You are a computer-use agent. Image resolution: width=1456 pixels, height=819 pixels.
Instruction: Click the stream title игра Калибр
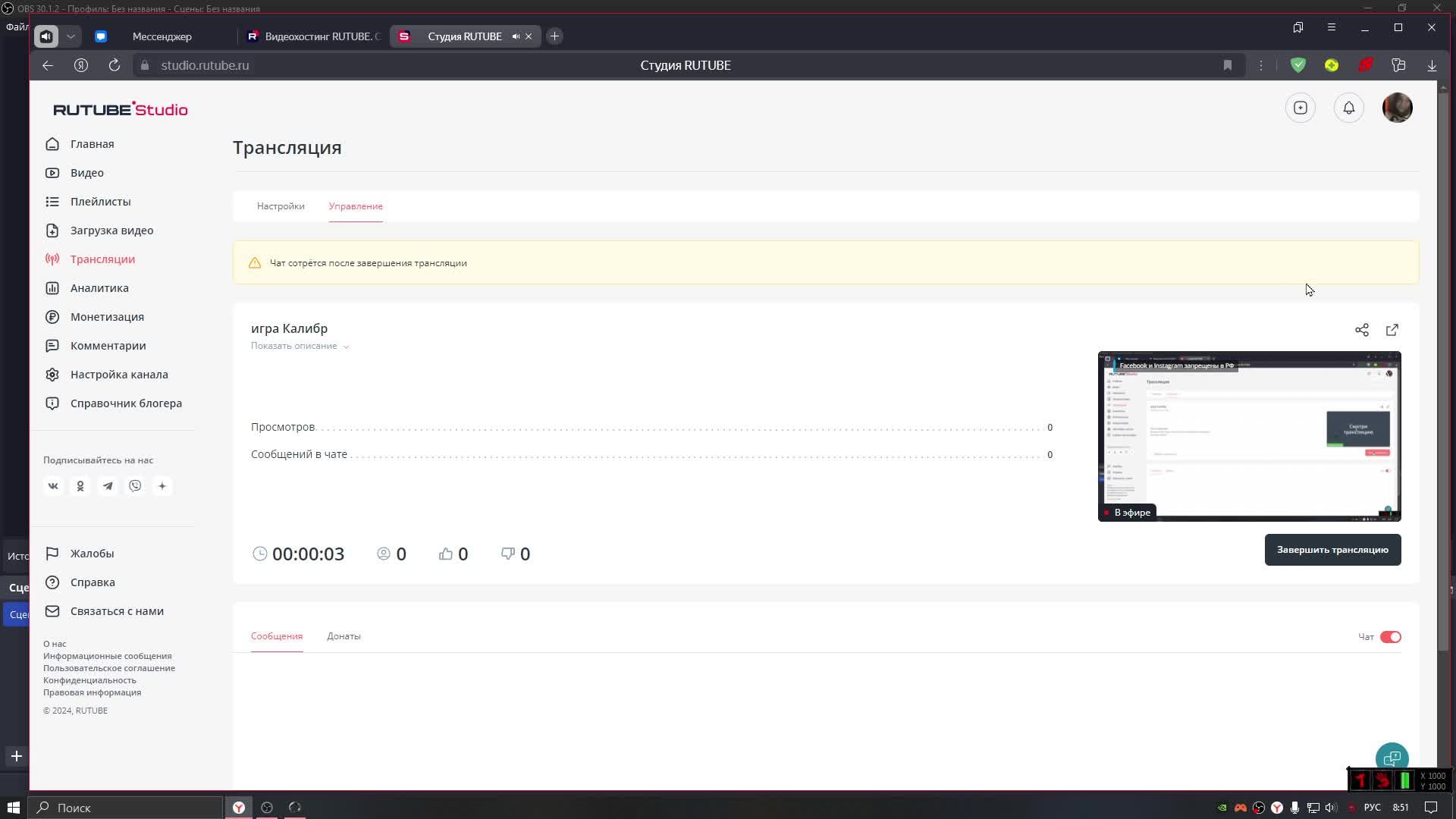(289, 328)
